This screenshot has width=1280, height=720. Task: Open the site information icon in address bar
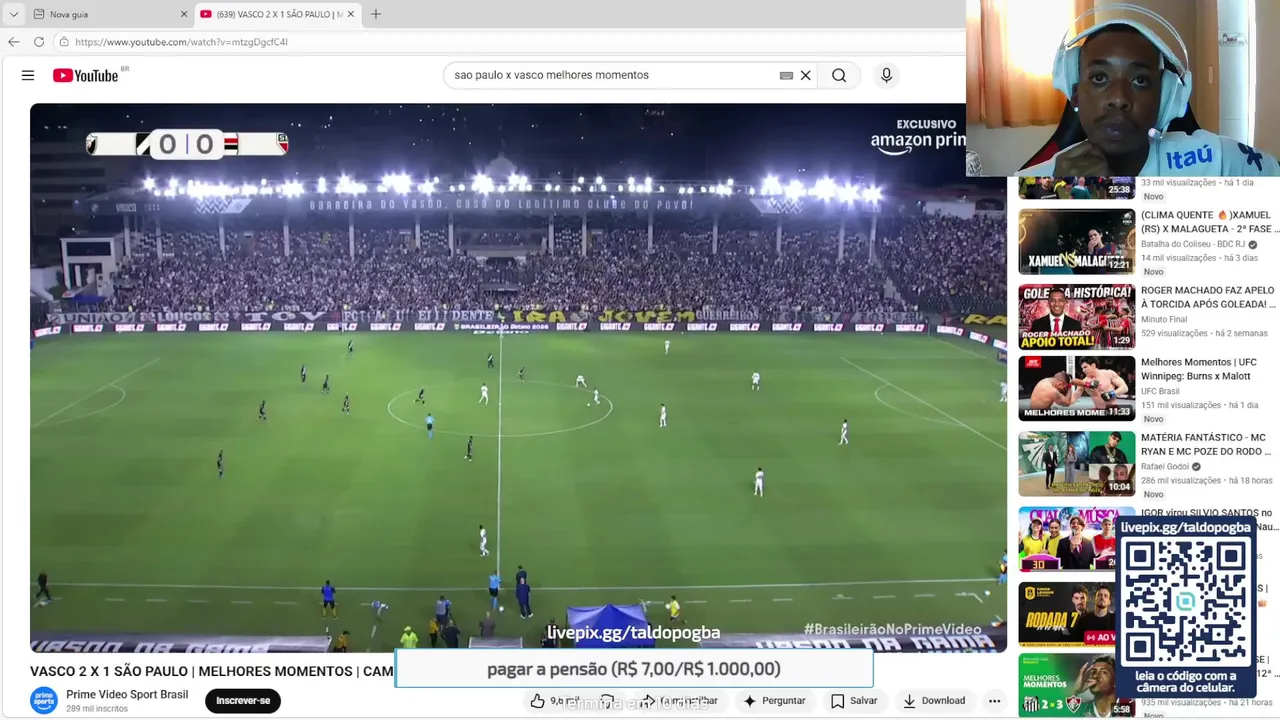(x=64, y=42)
